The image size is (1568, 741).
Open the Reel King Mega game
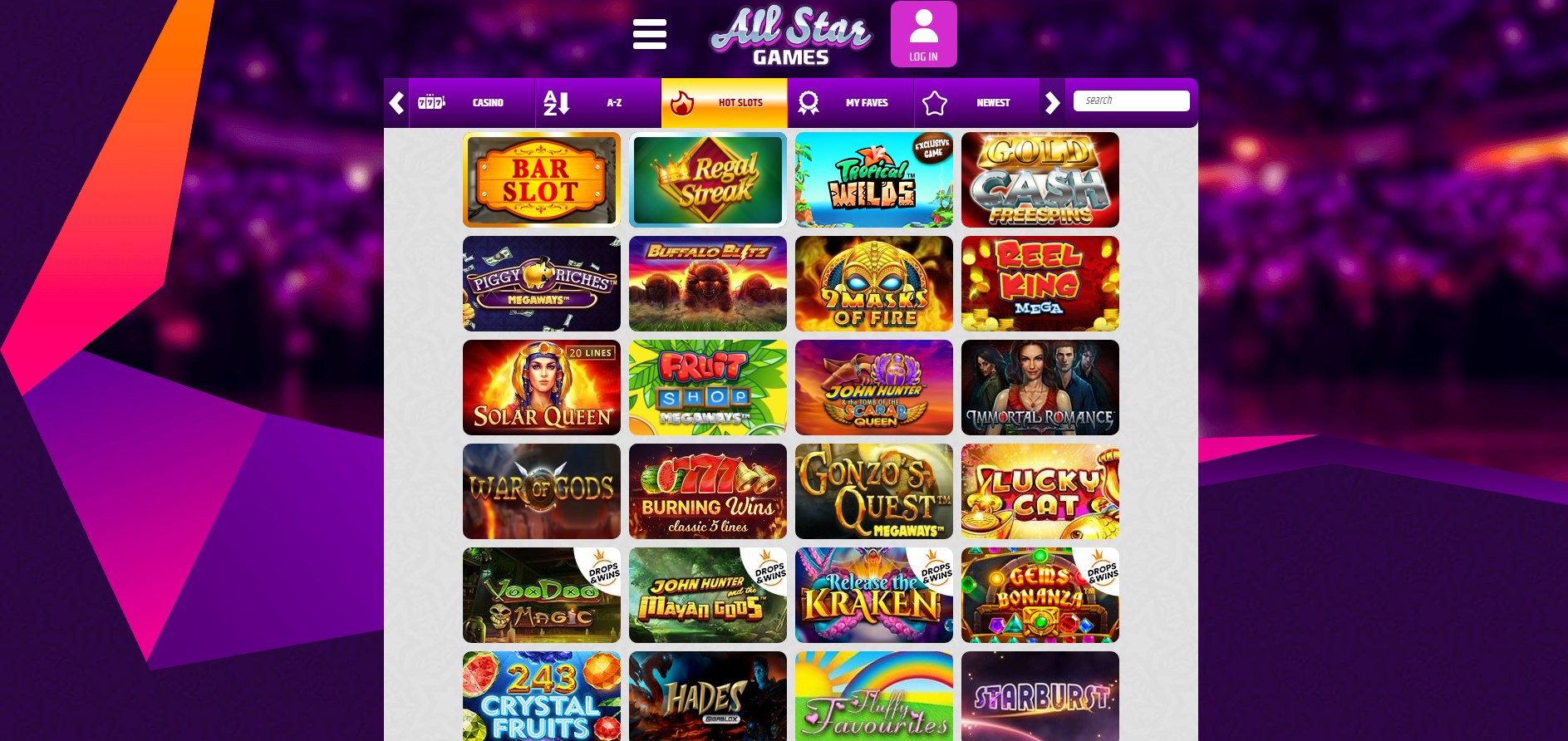click(x=1040, y=283)
